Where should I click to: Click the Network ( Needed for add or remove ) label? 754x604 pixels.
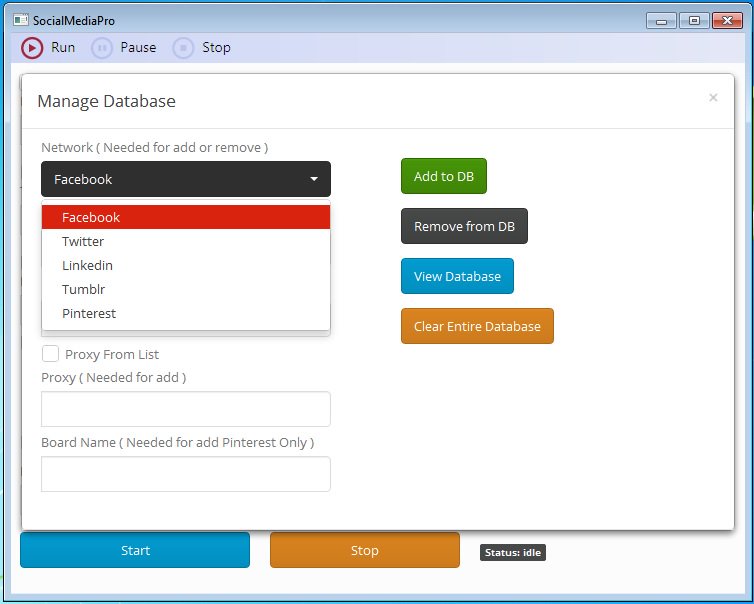click(155, 148)
